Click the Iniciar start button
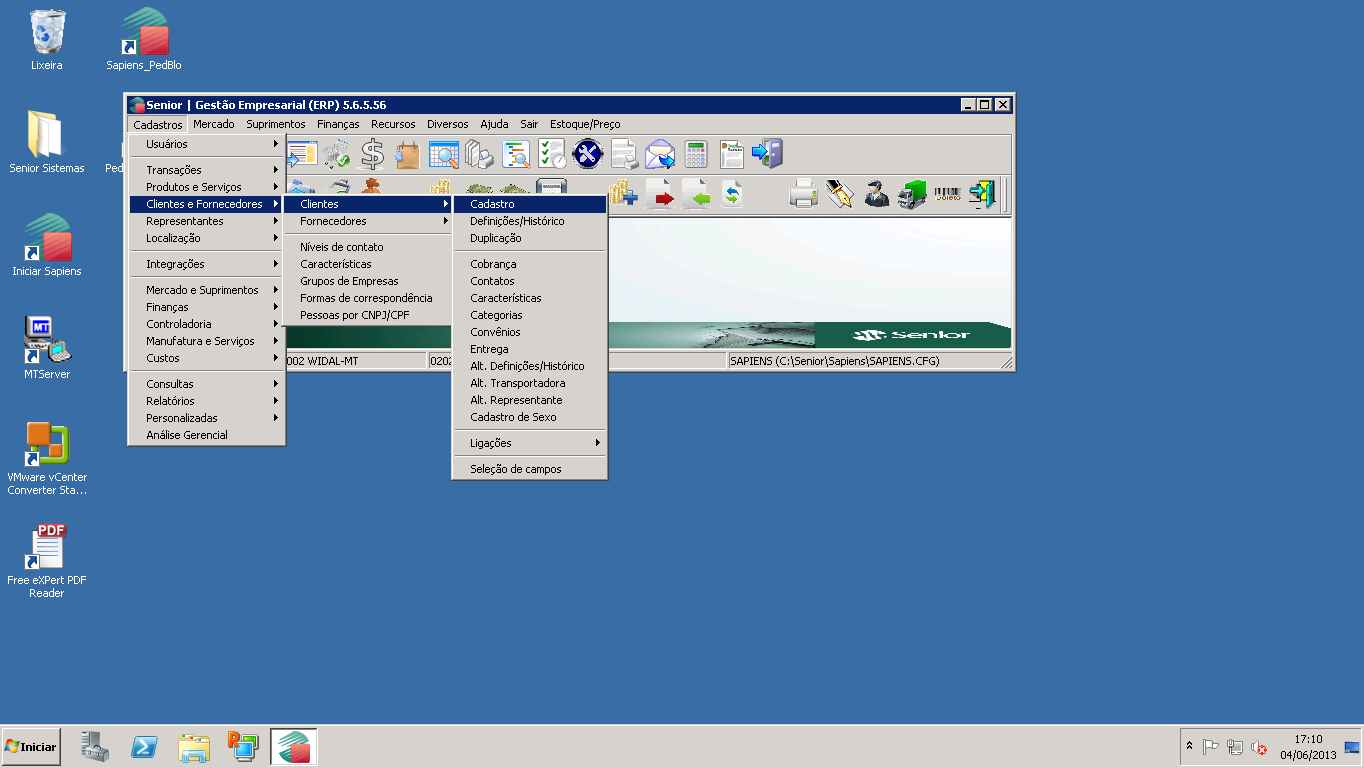This screenshot has width=1364, height=768. click(31, 747)
